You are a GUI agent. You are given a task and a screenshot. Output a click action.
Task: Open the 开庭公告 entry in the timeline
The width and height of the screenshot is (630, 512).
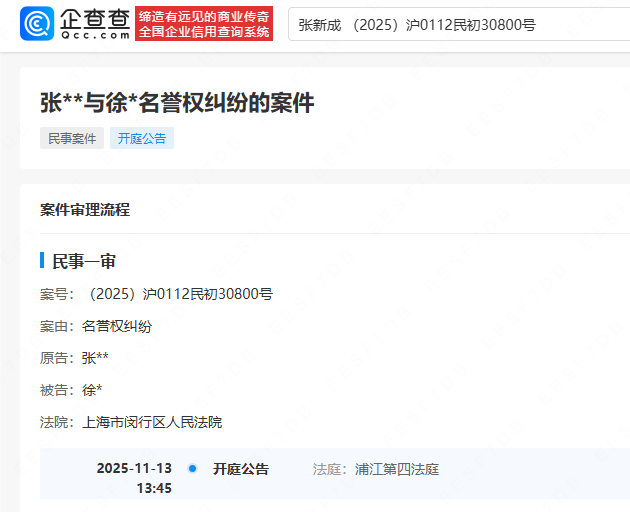[x=241, y=469]
